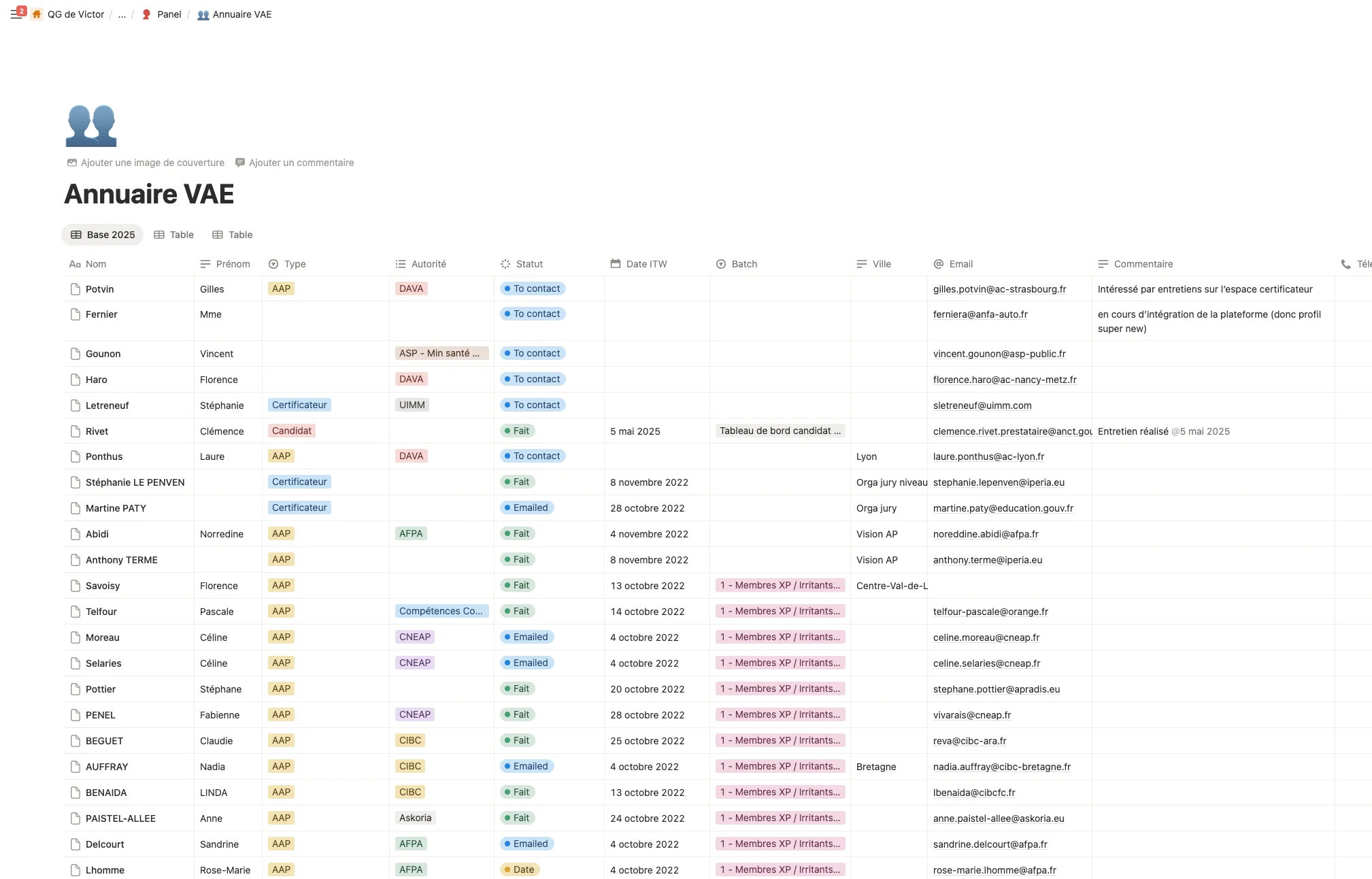The height and width of the screenshot is (879, 1372).
Task: Click the spinner icon on the Statut column
Action: (x=505, y=264)
